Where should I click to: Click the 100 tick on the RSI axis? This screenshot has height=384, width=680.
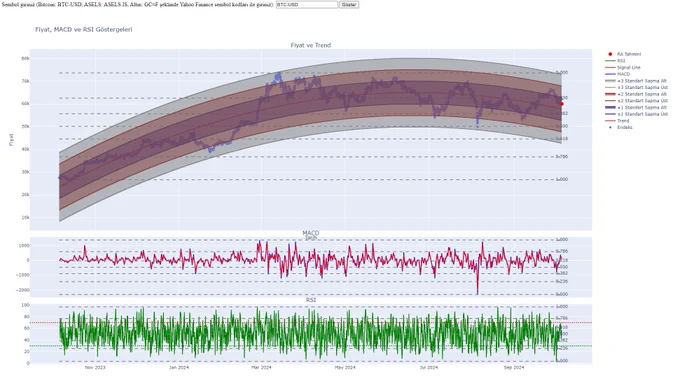(26, 305)
